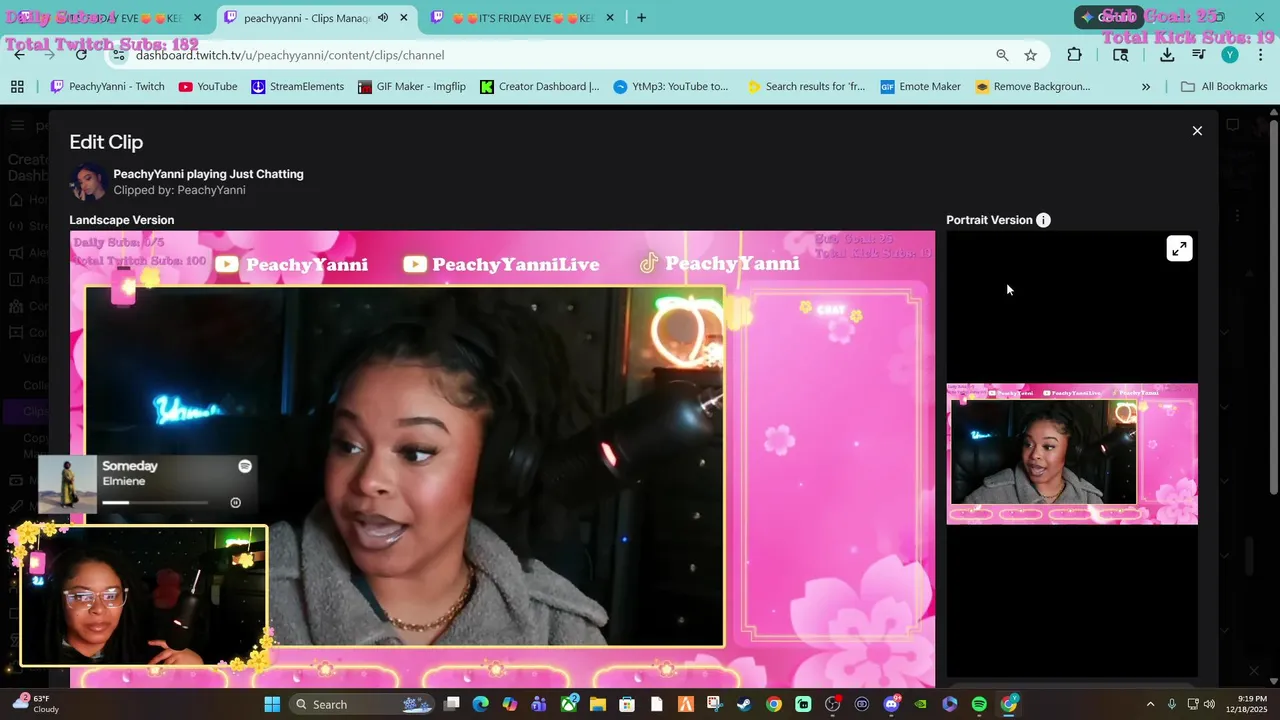Open the zoom magnifier icon in address bar
Image resolution: width=1280 pixels, height=720 pixels.
coord(1002,55)
